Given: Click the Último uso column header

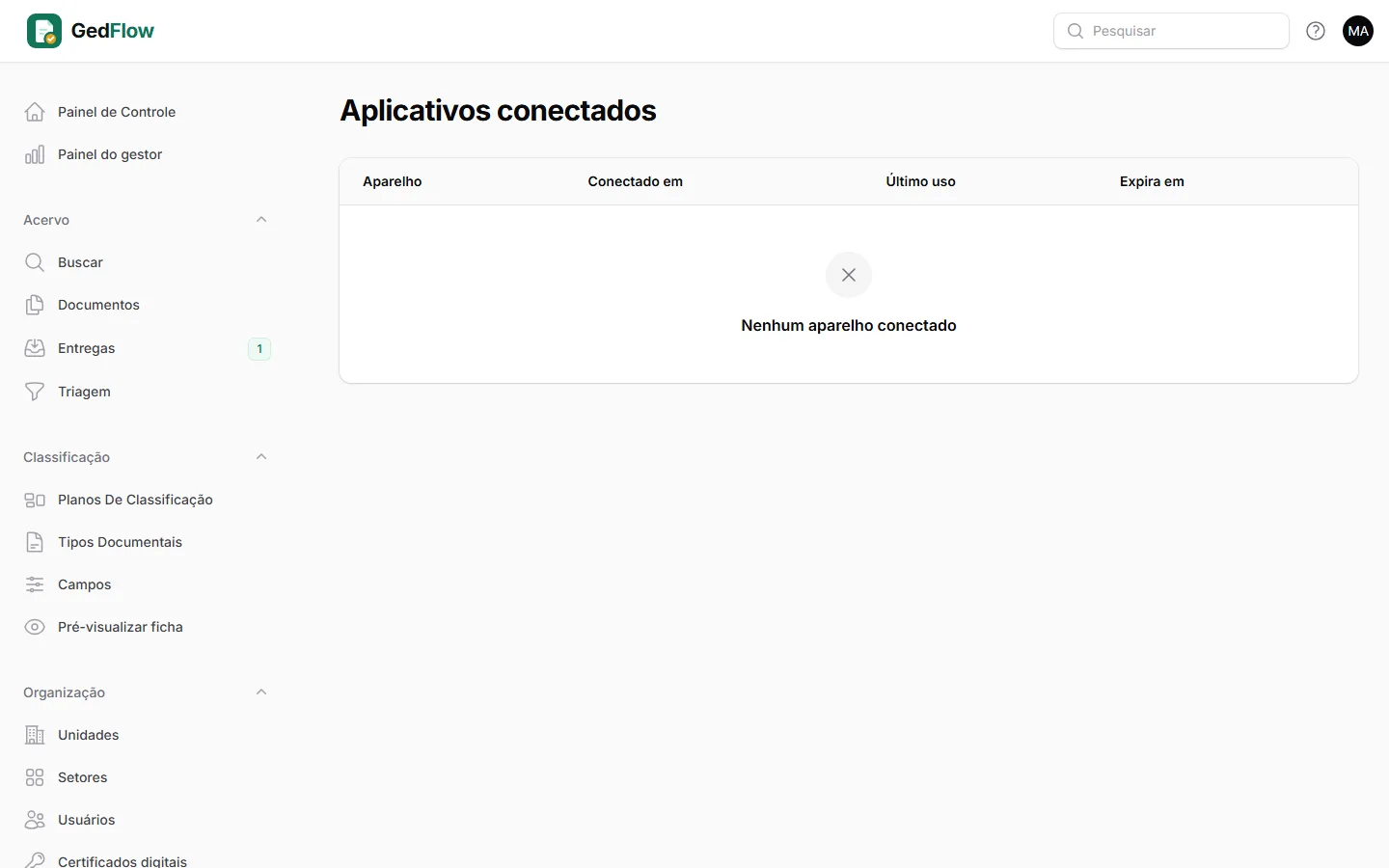Looking at the screenshot, I should [x=921, y=181].
